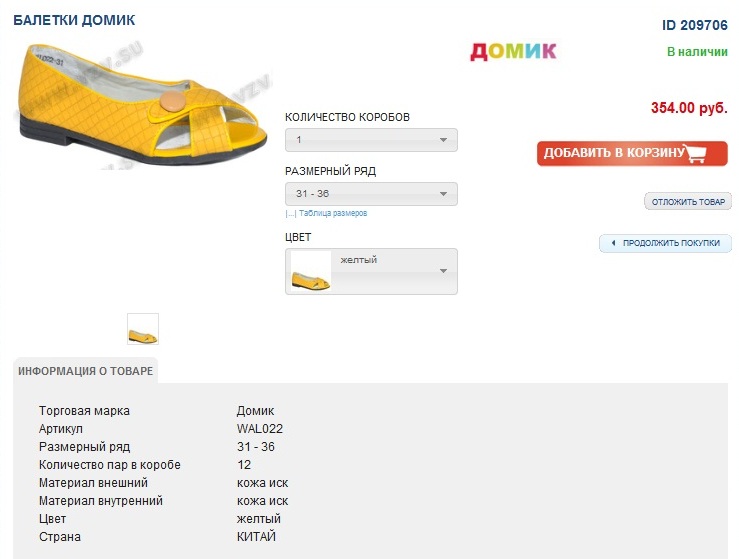This screenshot has width=739, height=559.
Task: Click the left arrow icon beside ПРОДОЛЖИТЬ ПОКУПКИ
Action: pos(612,243)
